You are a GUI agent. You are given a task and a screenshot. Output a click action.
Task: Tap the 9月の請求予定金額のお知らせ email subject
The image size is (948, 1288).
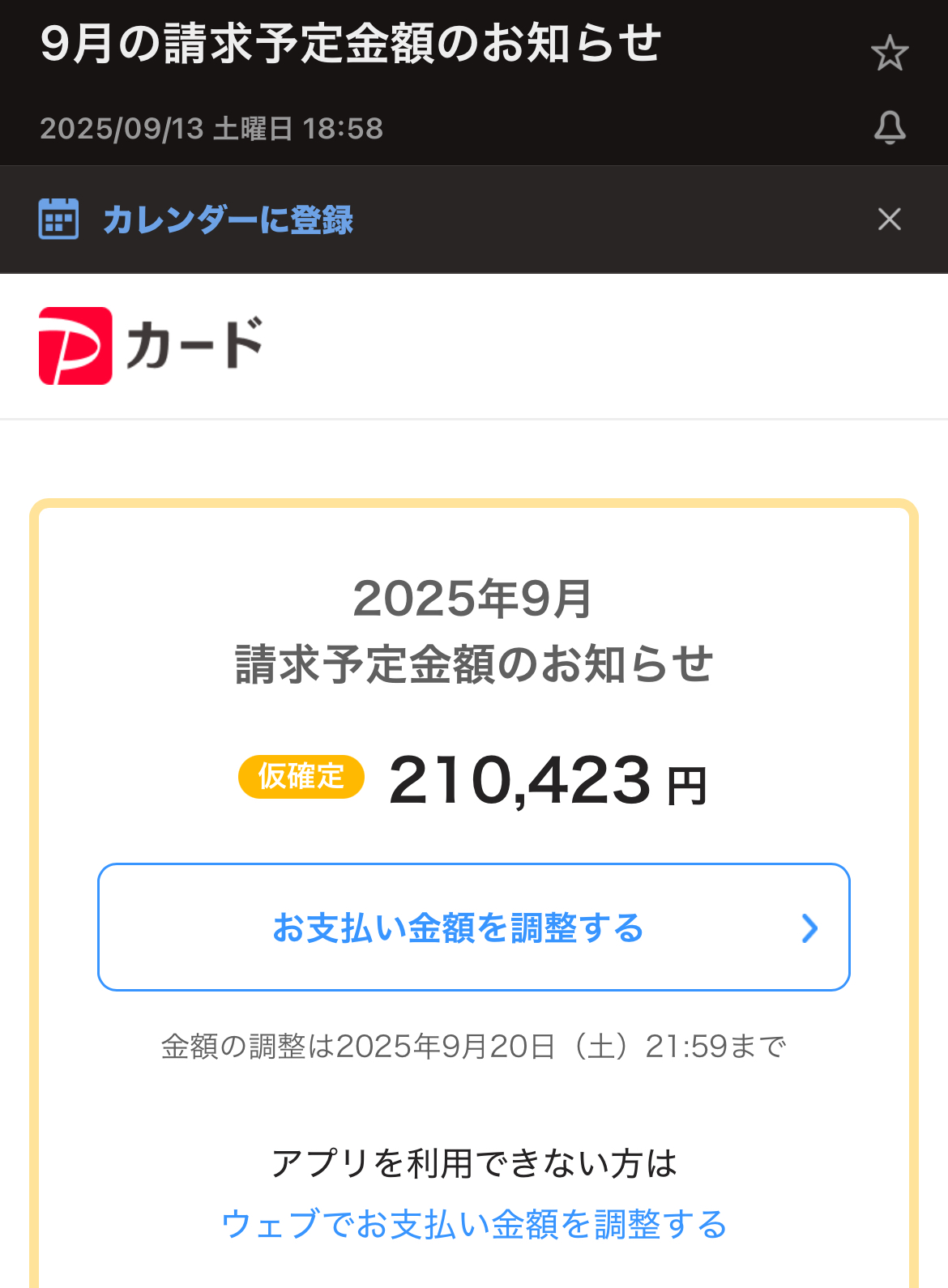coord(351,44)
